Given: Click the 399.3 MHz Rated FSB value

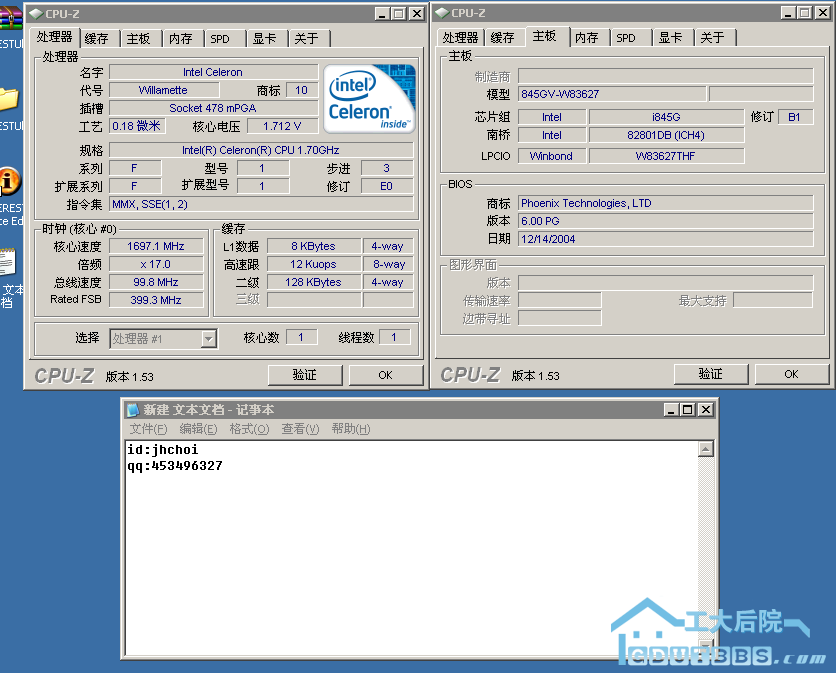Looking at the screenshot, I should point(156,300).
